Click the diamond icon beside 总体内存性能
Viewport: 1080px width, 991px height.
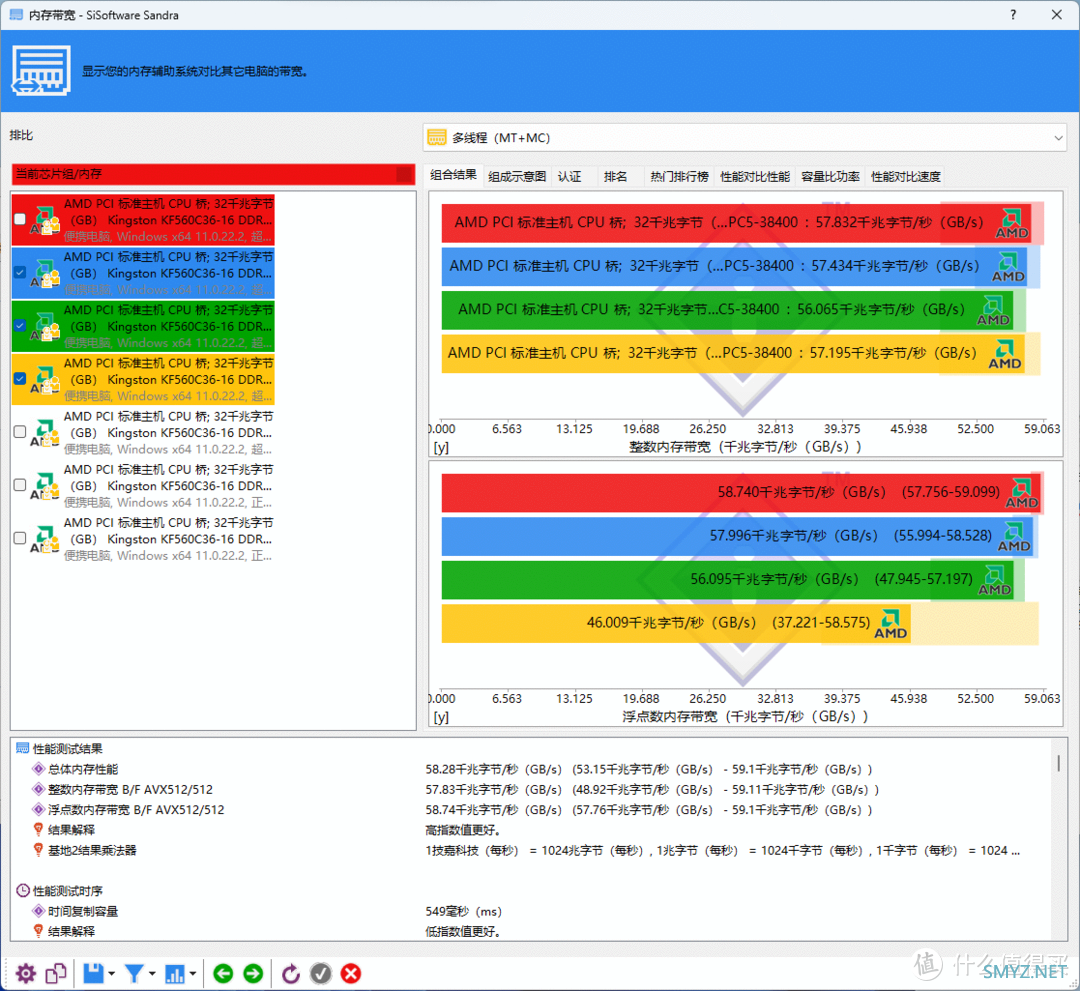pos(39,769)
